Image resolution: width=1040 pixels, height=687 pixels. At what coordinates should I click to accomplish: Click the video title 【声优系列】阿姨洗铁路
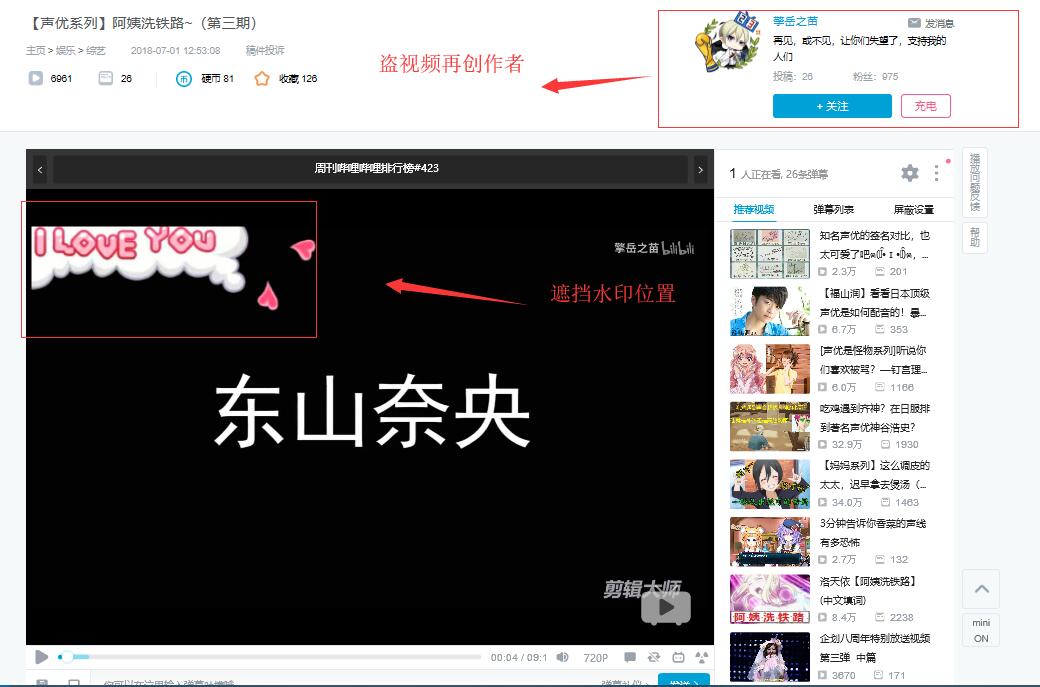tap(143, 23)
